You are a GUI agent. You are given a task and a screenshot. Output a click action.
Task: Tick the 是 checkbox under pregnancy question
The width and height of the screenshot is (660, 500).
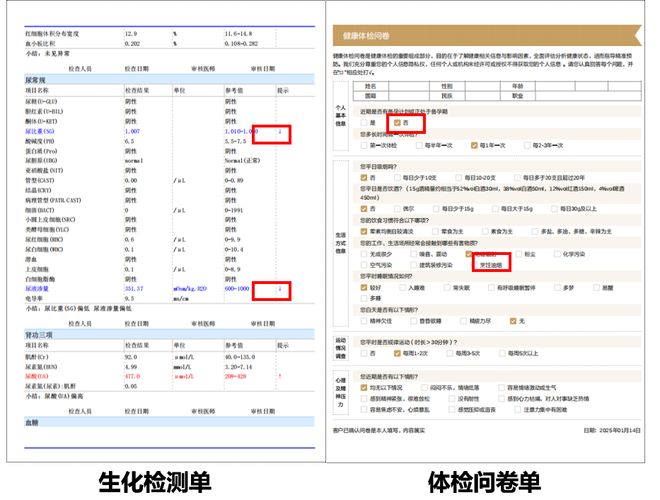point(362,123)
